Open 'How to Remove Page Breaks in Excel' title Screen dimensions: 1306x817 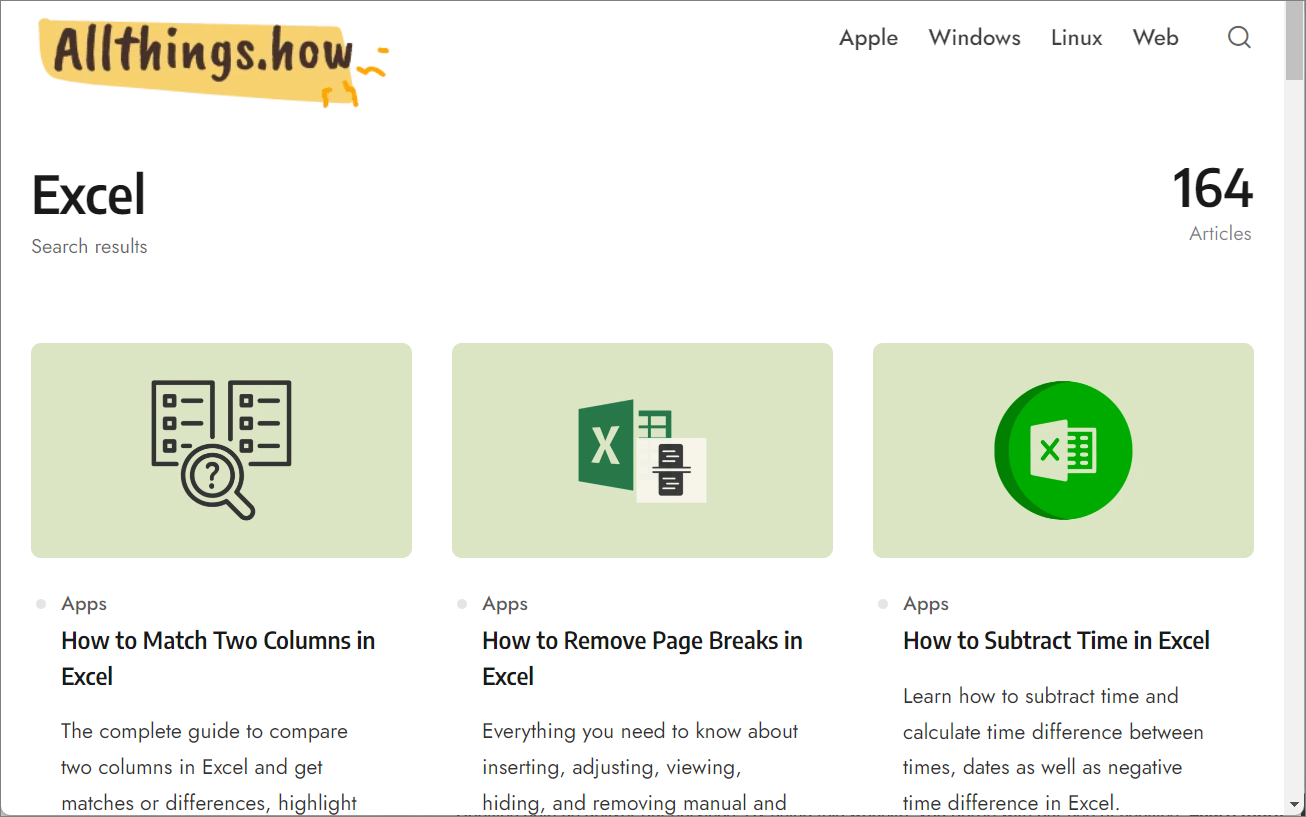coord(642,658)
